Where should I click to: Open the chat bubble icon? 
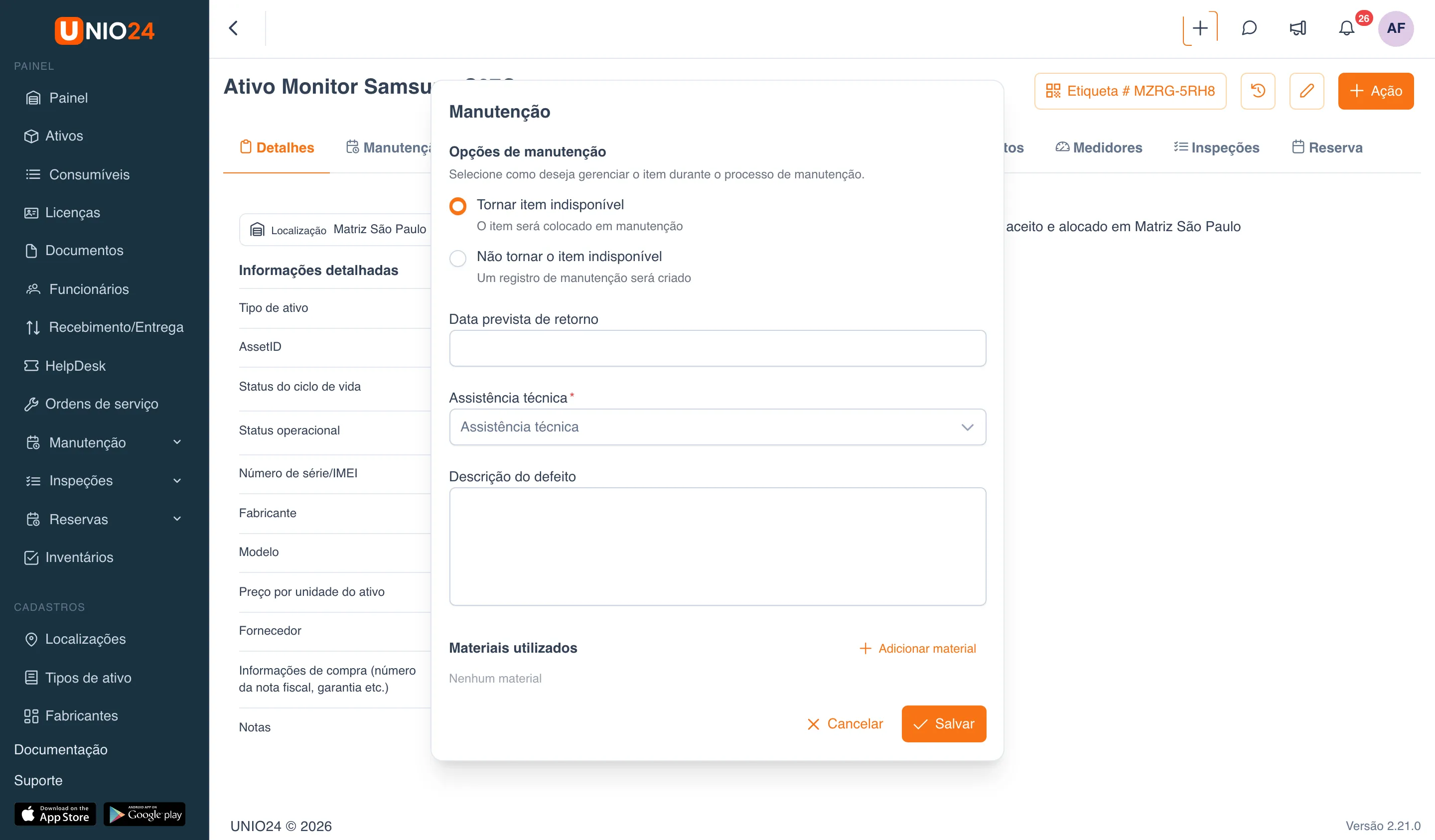1249,28
